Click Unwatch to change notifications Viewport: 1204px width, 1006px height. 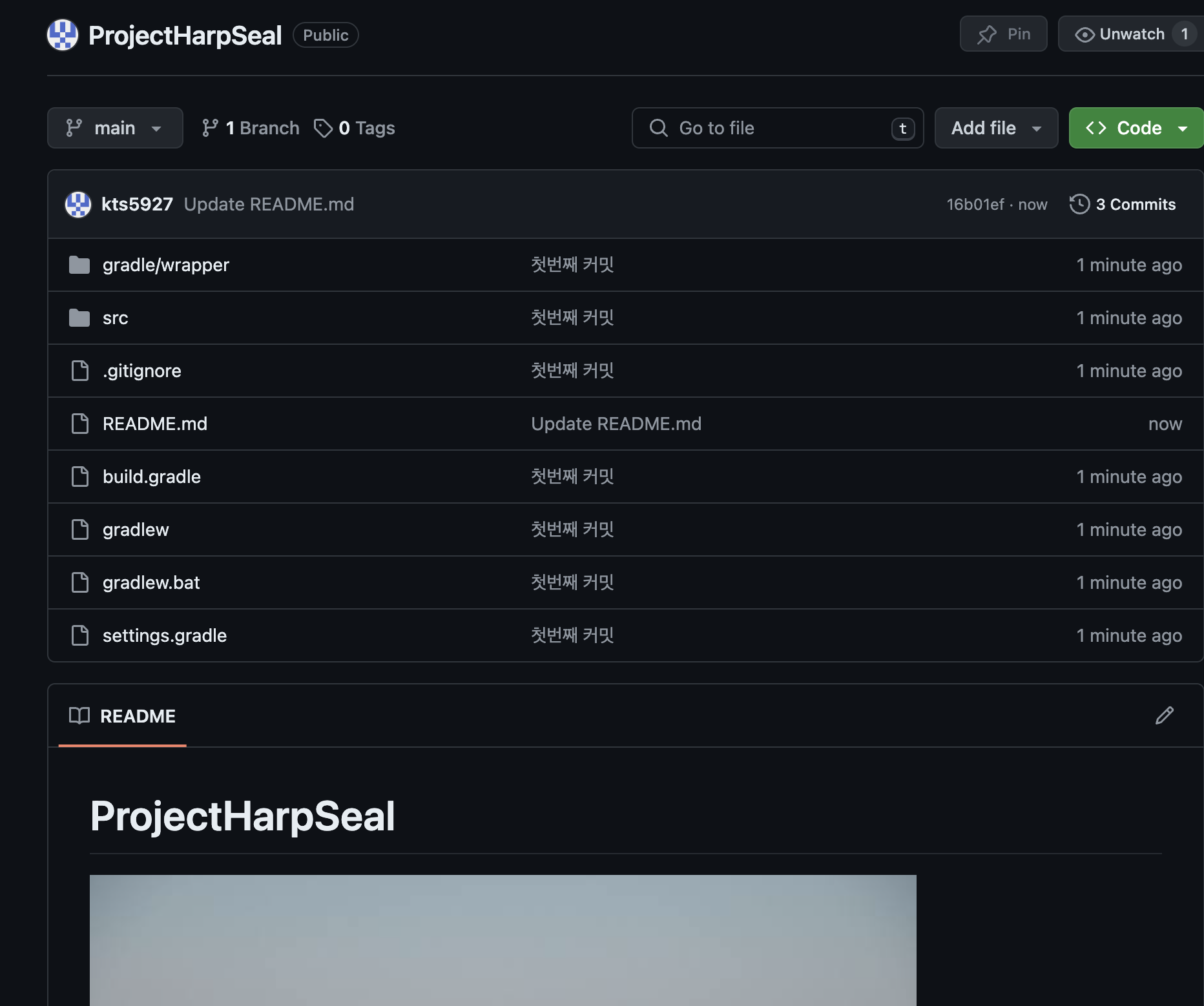click(x=1119, y=34)
